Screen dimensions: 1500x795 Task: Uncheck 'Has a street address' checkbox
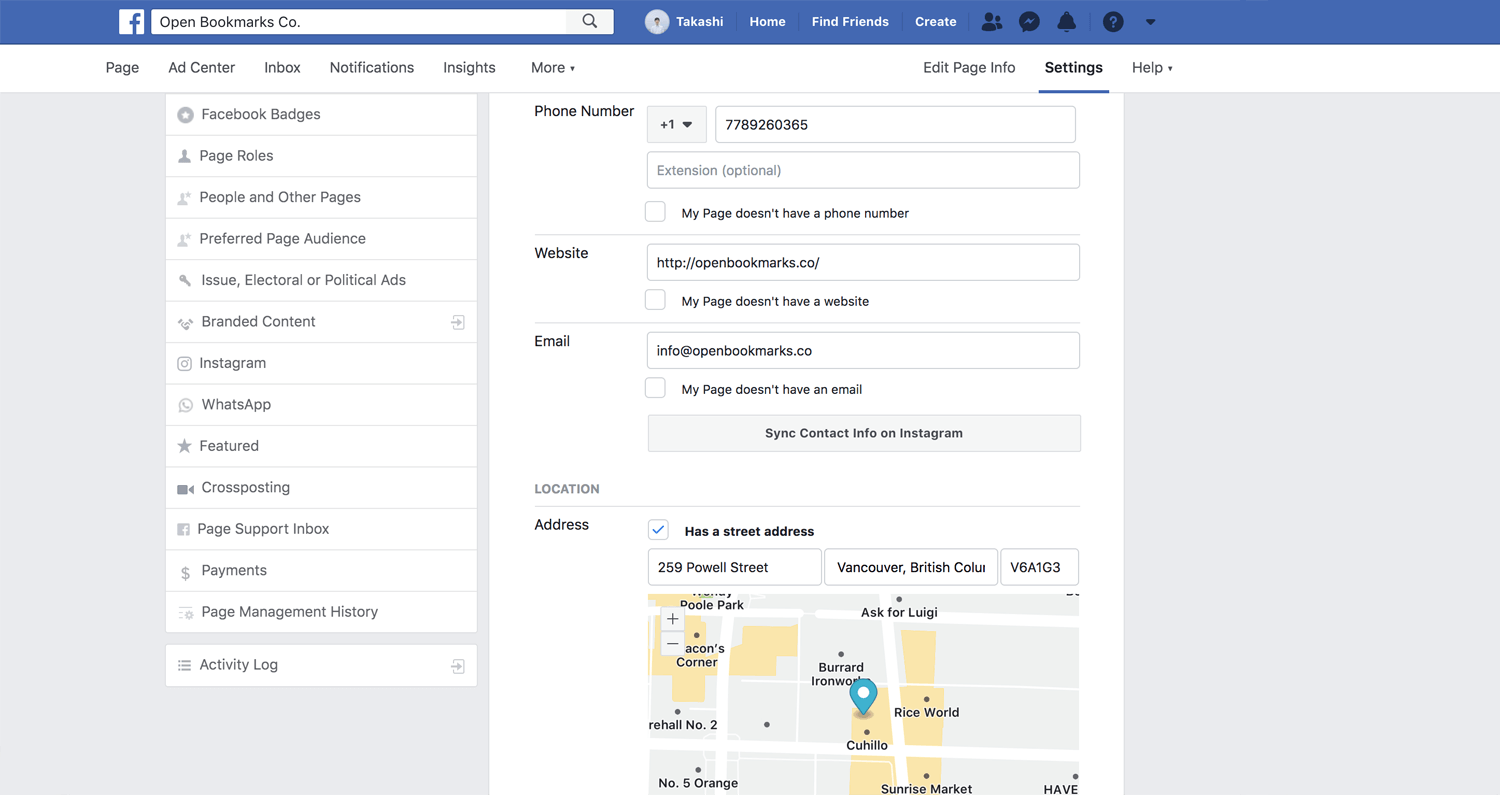click(x=658, y=530)
